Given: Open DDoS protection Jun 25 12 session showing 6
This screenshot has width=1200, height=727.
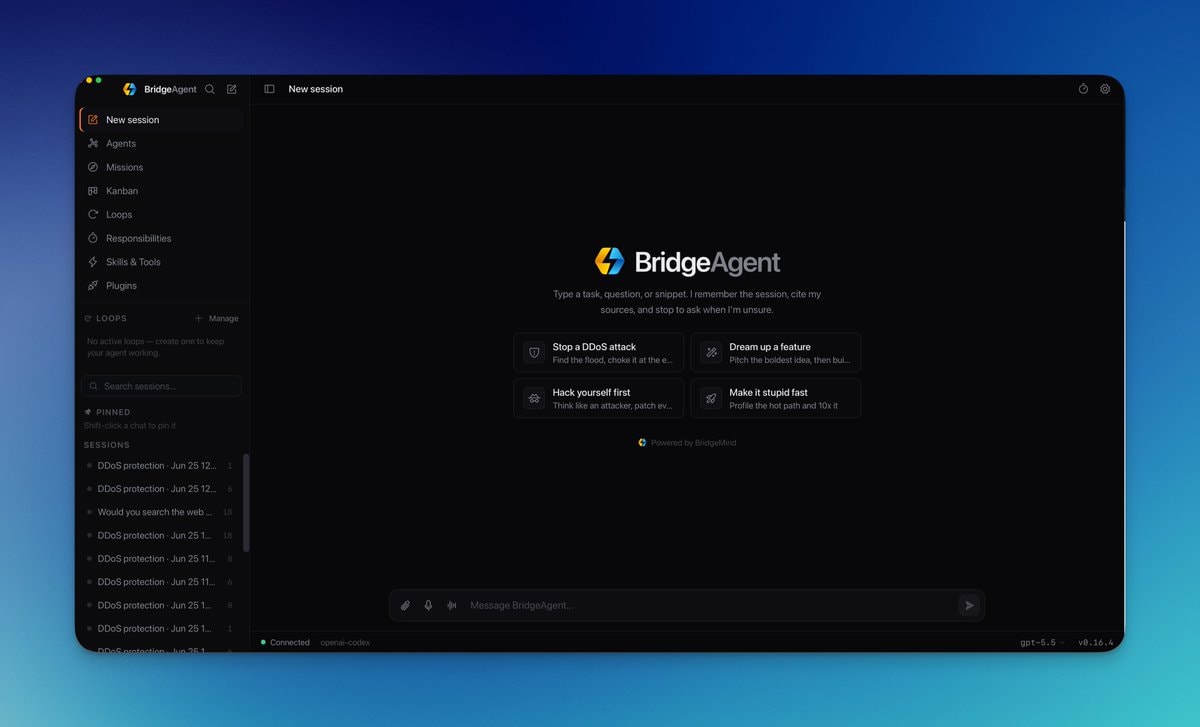Looking at the screenshot, I should [160, 489].
